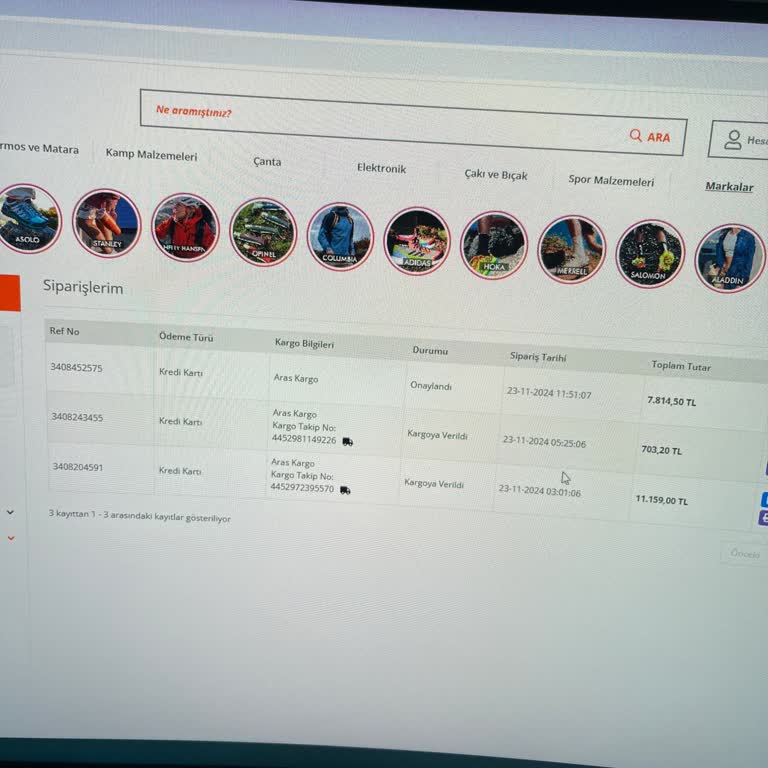Open the Columbia brand circle
Viewport: 768px width, 768px height.
(340, 237)
